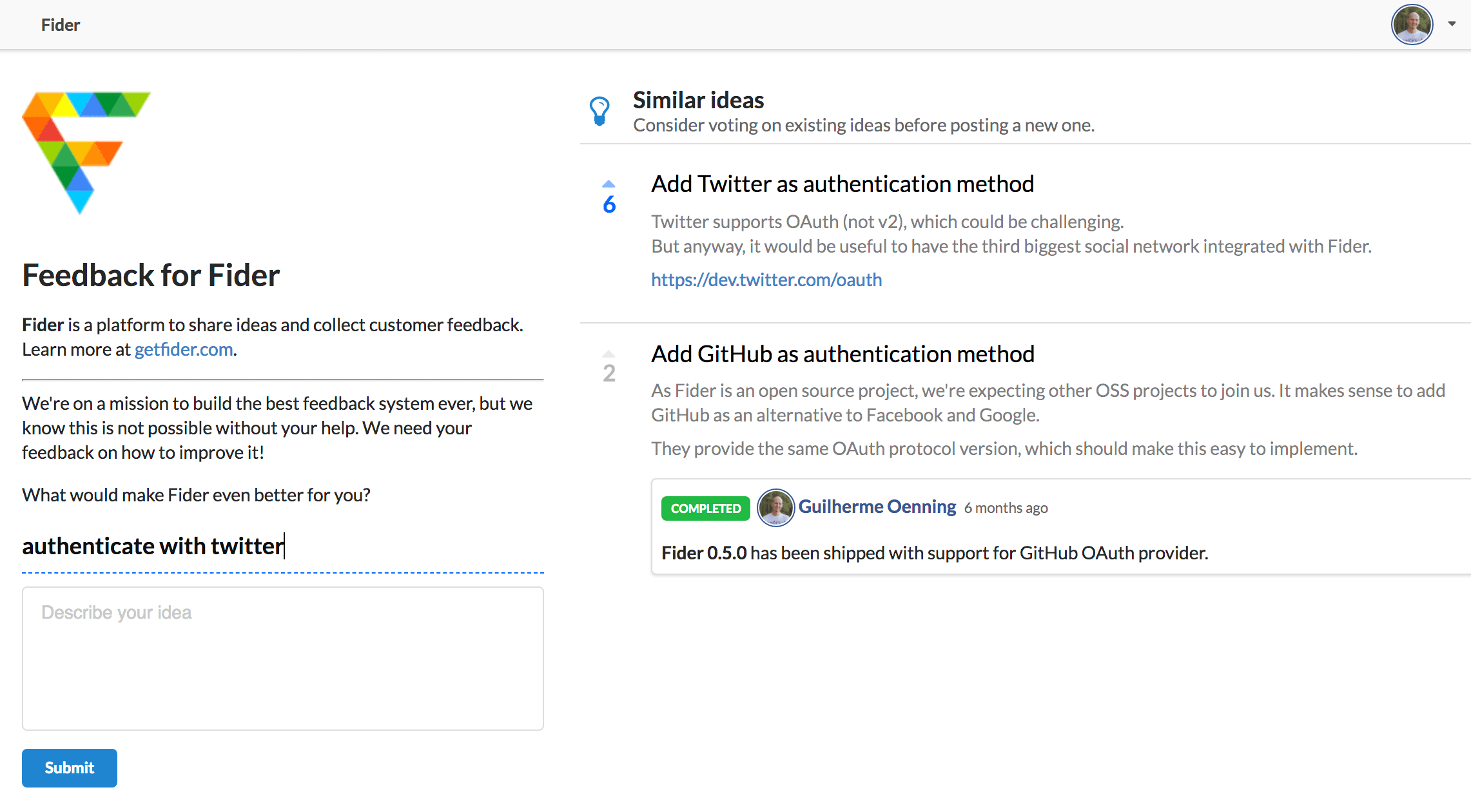This screenshot has height=812, width=1471.
Task: Click the Similar ideas heading
Action: tap(698, 101)
